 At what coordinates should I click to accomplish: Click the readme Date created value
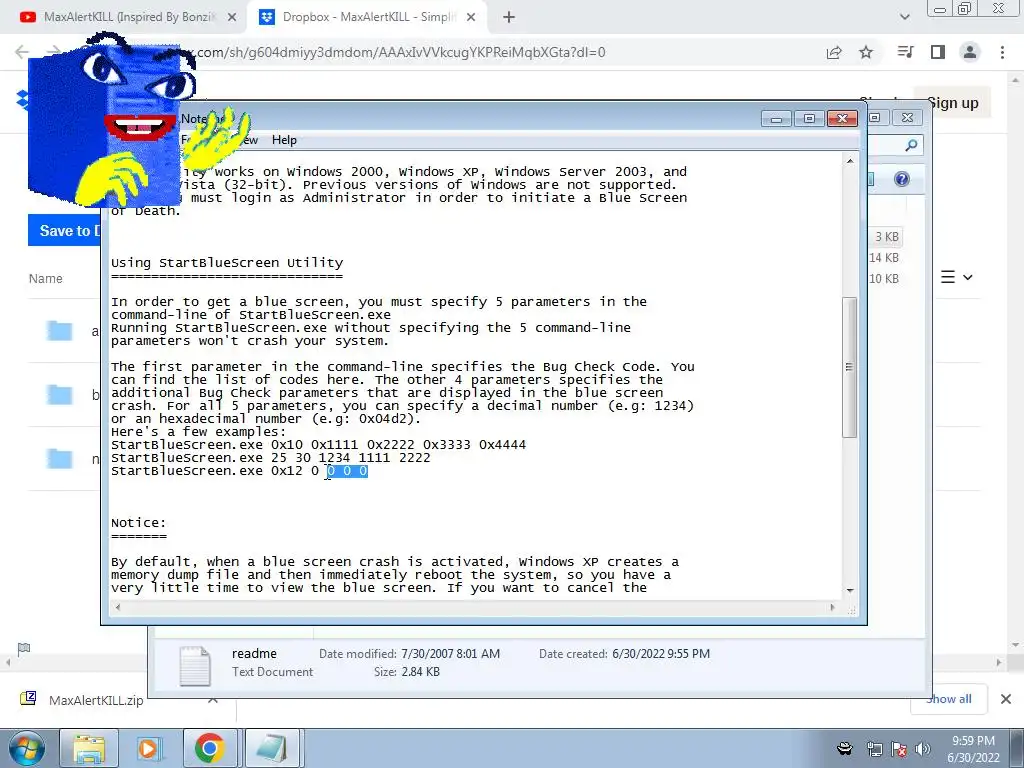661,654
